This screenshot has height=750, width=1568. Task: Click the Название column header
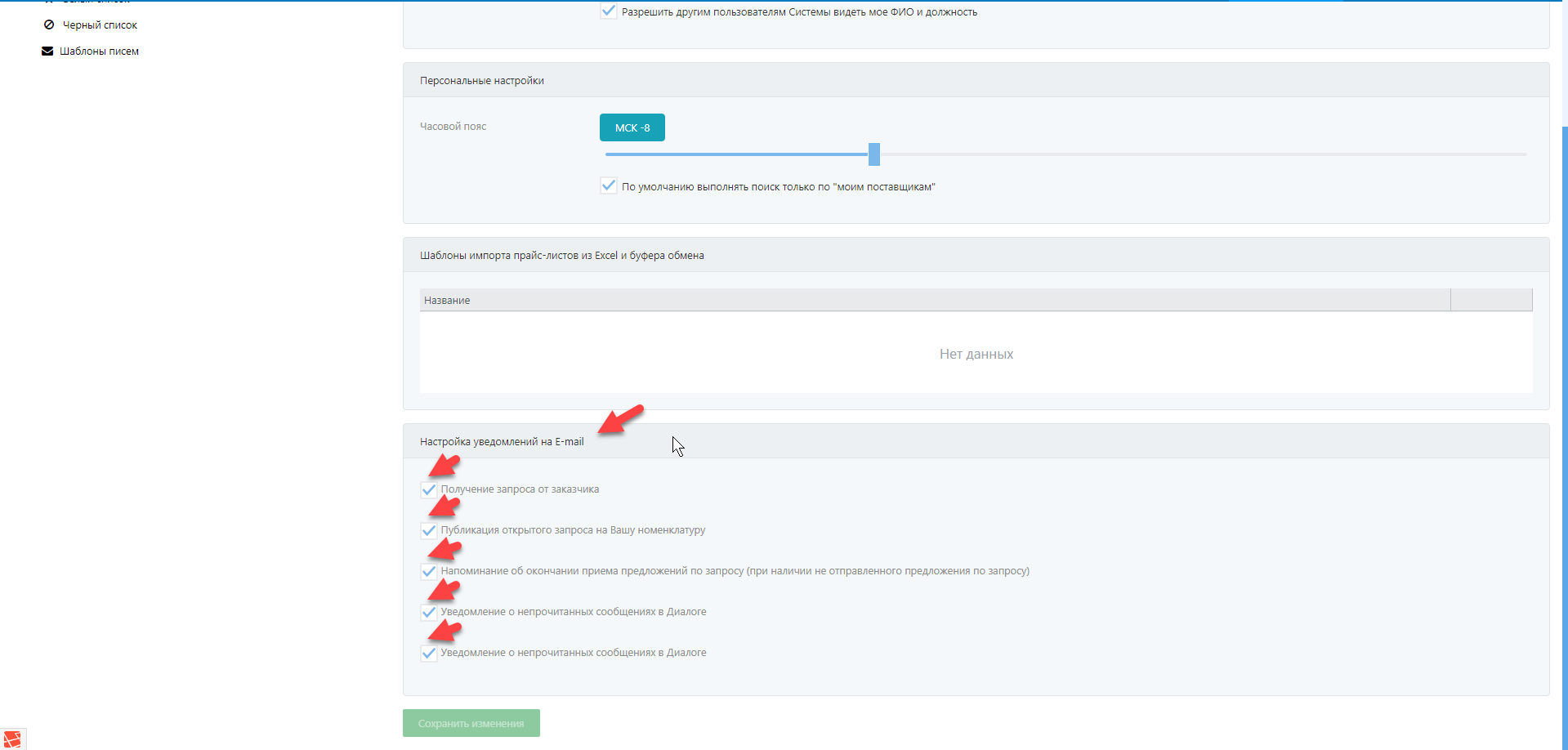447,301
